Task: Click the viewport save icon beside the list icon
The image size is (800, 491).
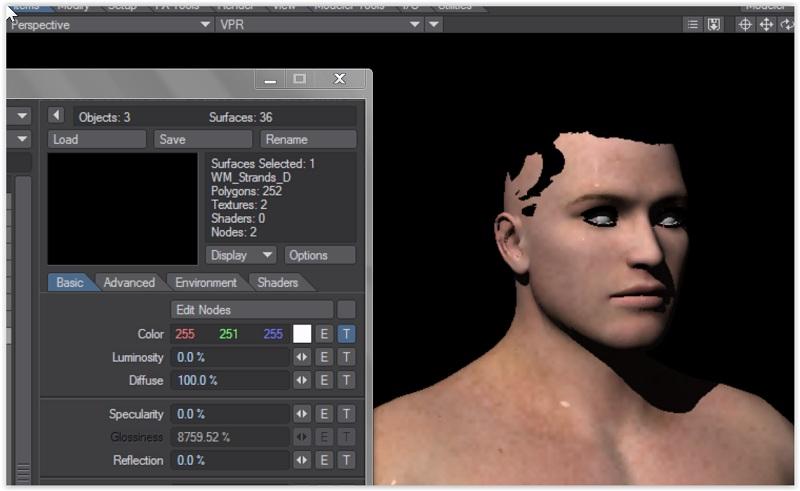Action: 714,24
